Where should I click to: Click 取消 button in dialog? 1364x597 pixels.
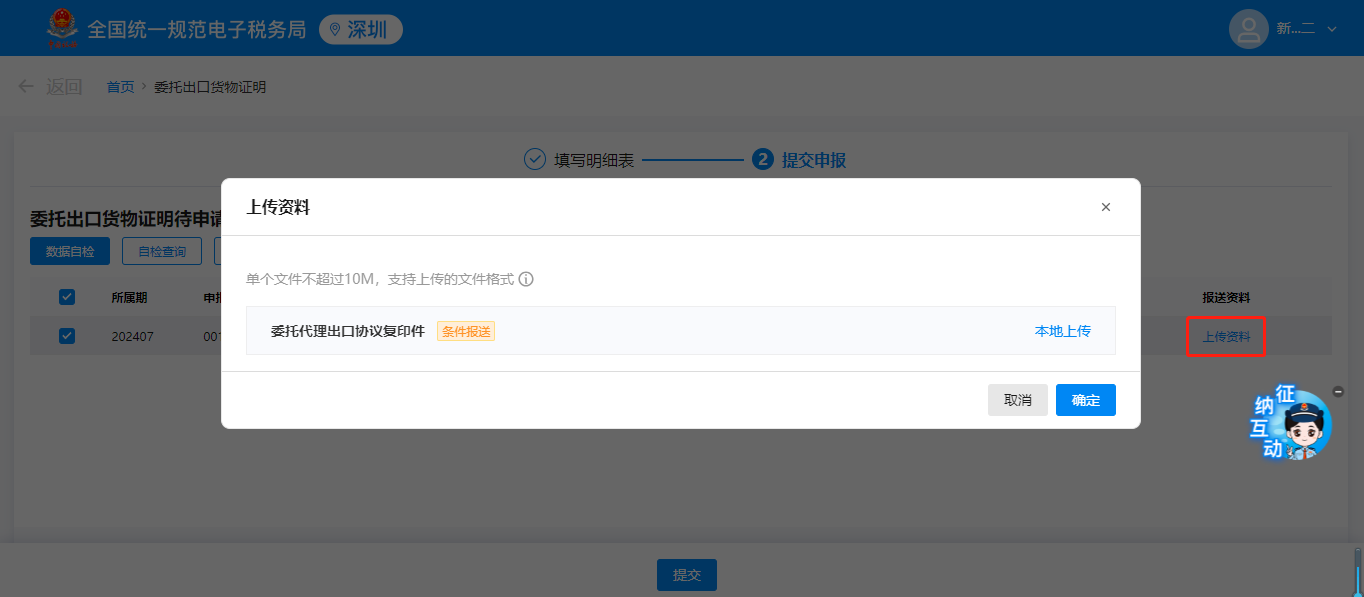pyautogui.click(x=1017, y=400)
